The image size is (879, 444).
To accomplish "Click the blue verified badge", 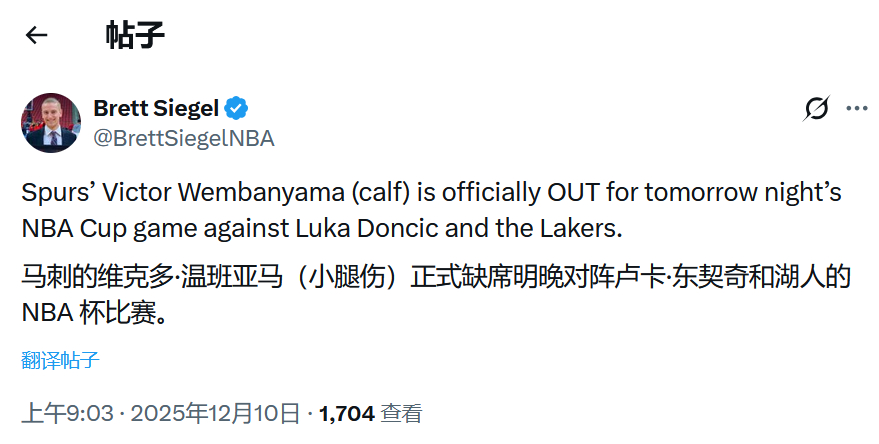I will click(x=237, y=108).
